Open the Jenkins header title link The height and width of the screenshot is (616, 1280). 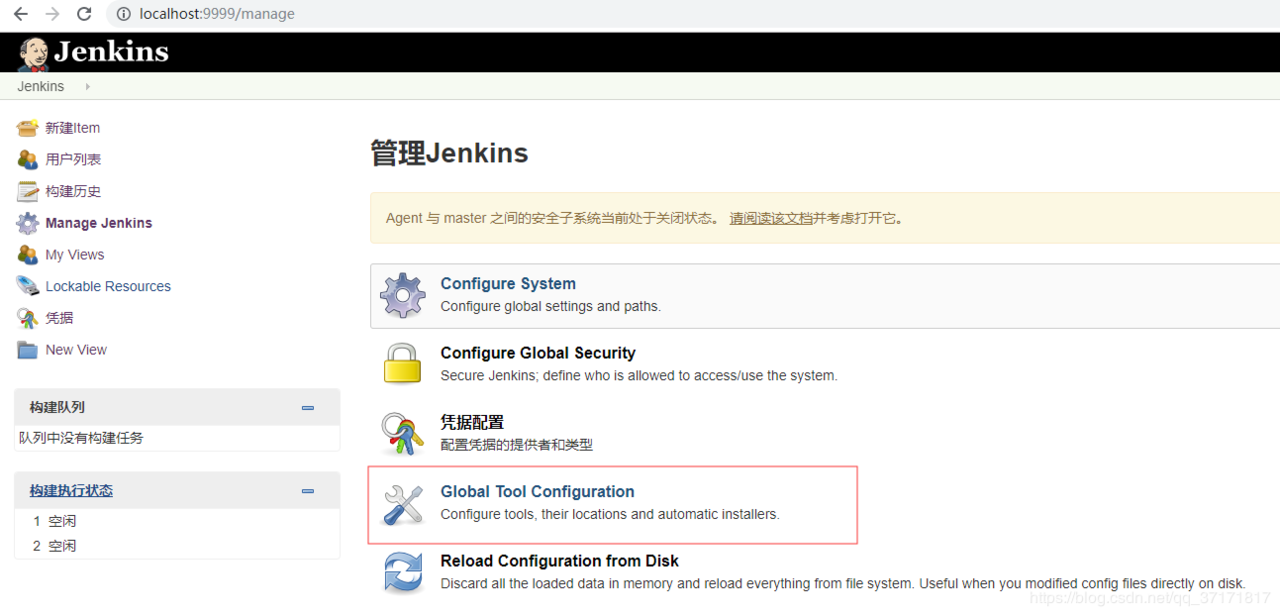(x=111, y=52)
